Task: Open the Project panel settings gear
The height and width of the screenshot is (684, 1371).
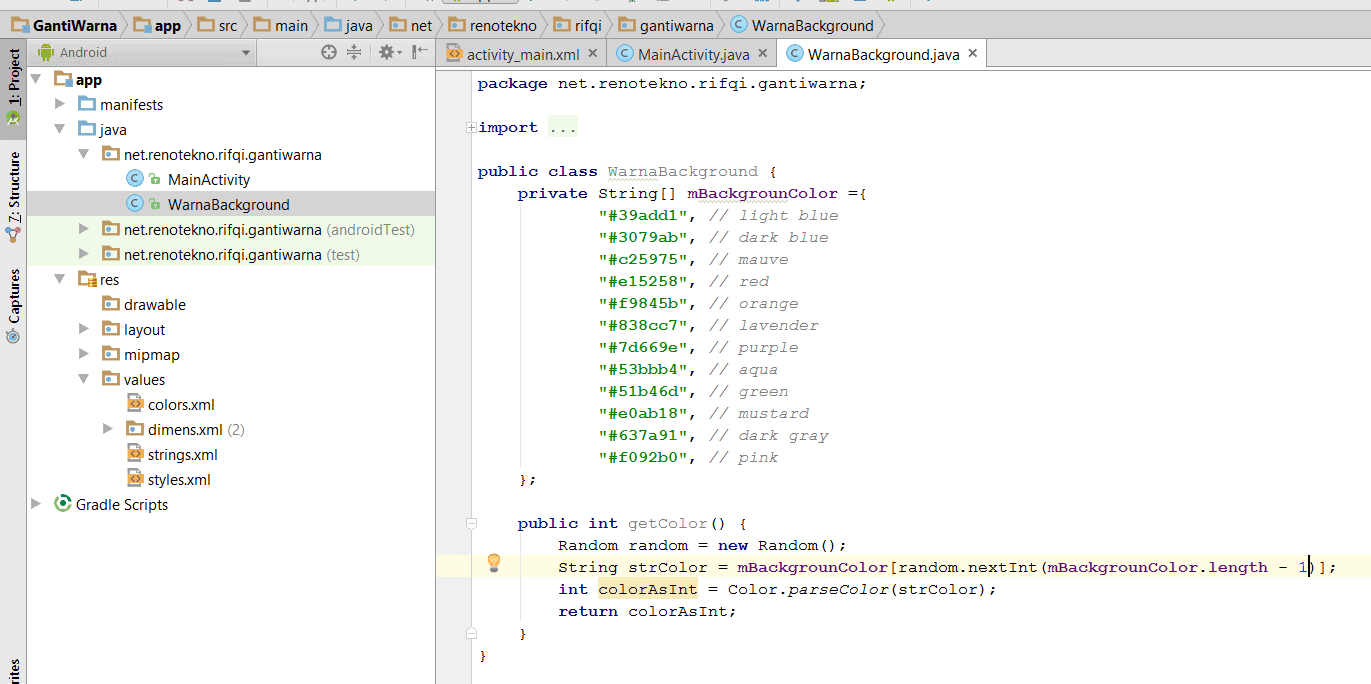Action: click(386, 53)
